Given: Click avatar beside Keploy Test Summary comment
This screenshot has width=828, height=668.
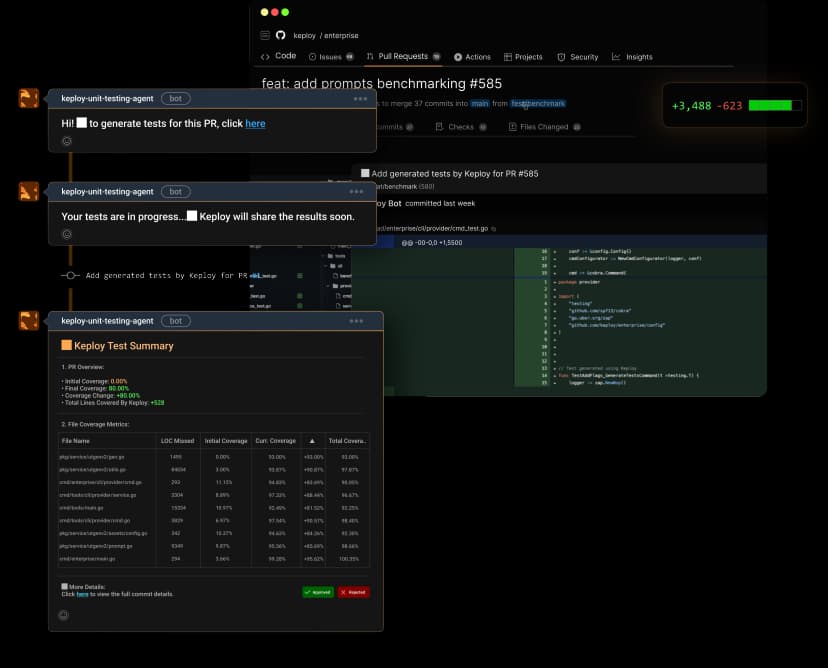Looking at the screenshot, I should tap(29, 321).
